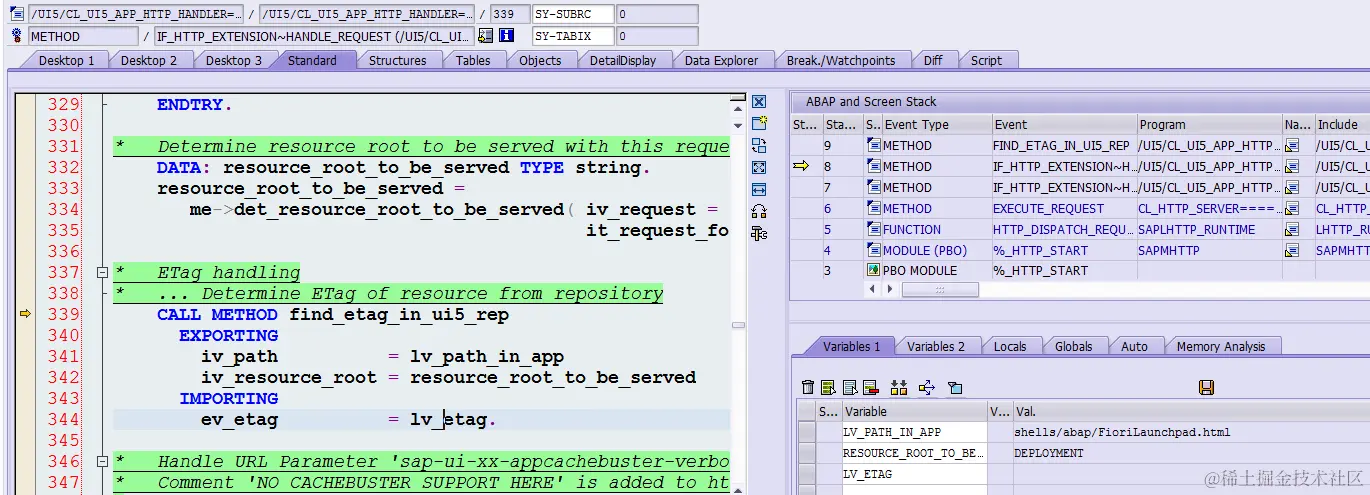Select the row selector for RESOURCE_ROOT_TO_BE

[807, 453]
